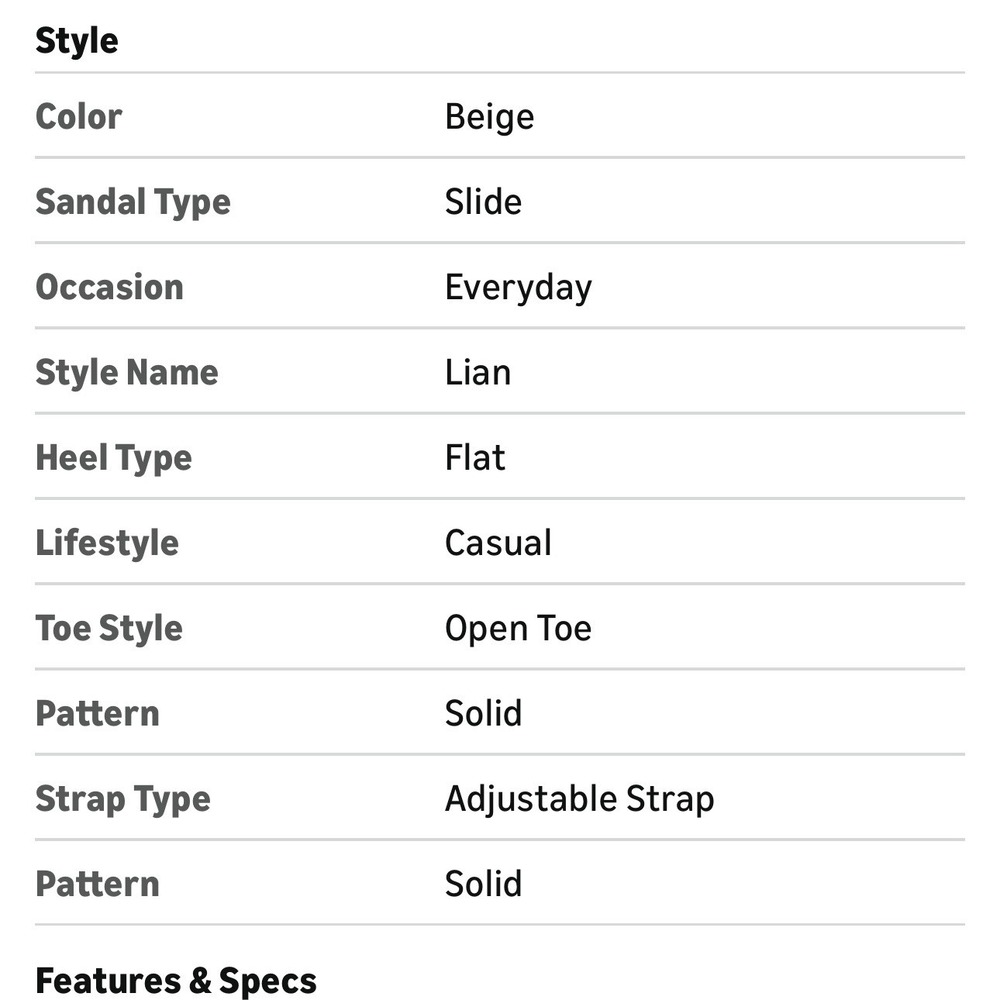Select the Casual lifestyle value
The width and height of the screenshot is (1000, 1000).
498,543
